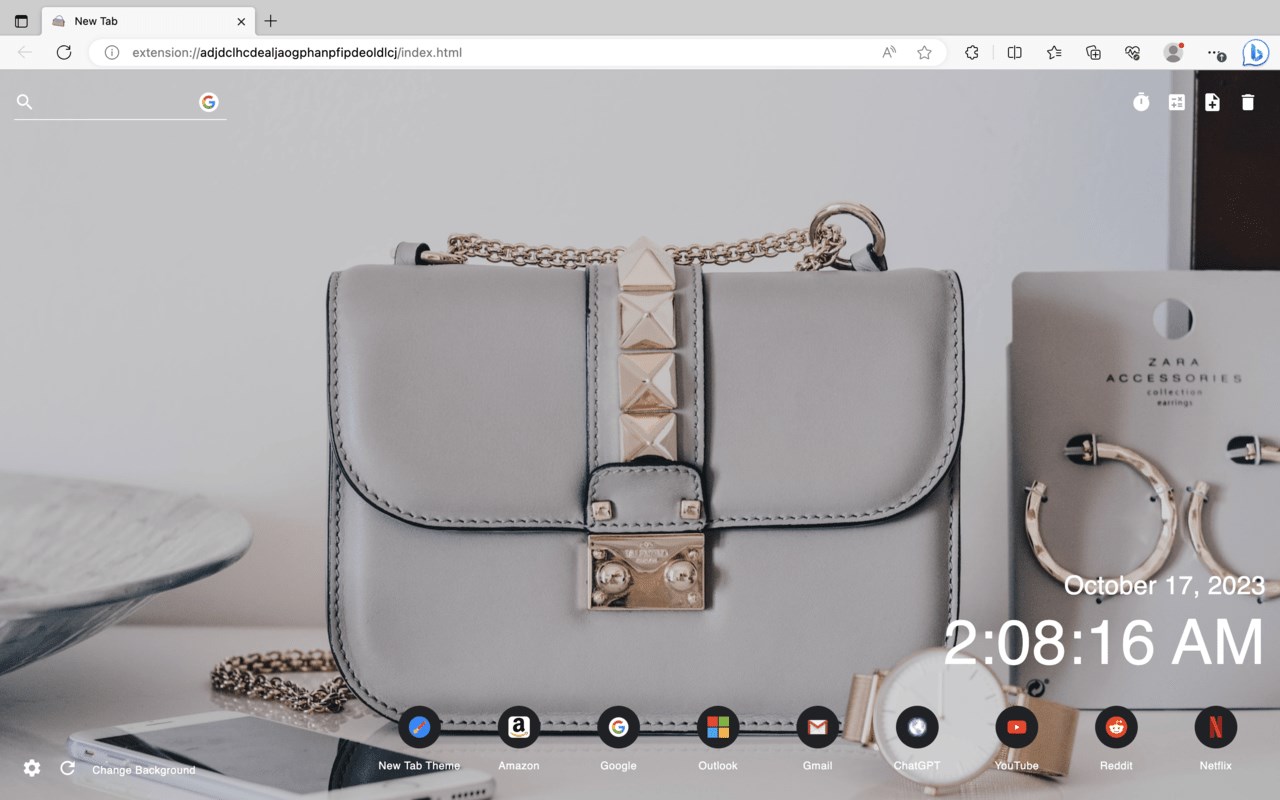Open the Collections button
Screen dimensions: 1280x800
pyautogui.click(x=1094, y=53)
